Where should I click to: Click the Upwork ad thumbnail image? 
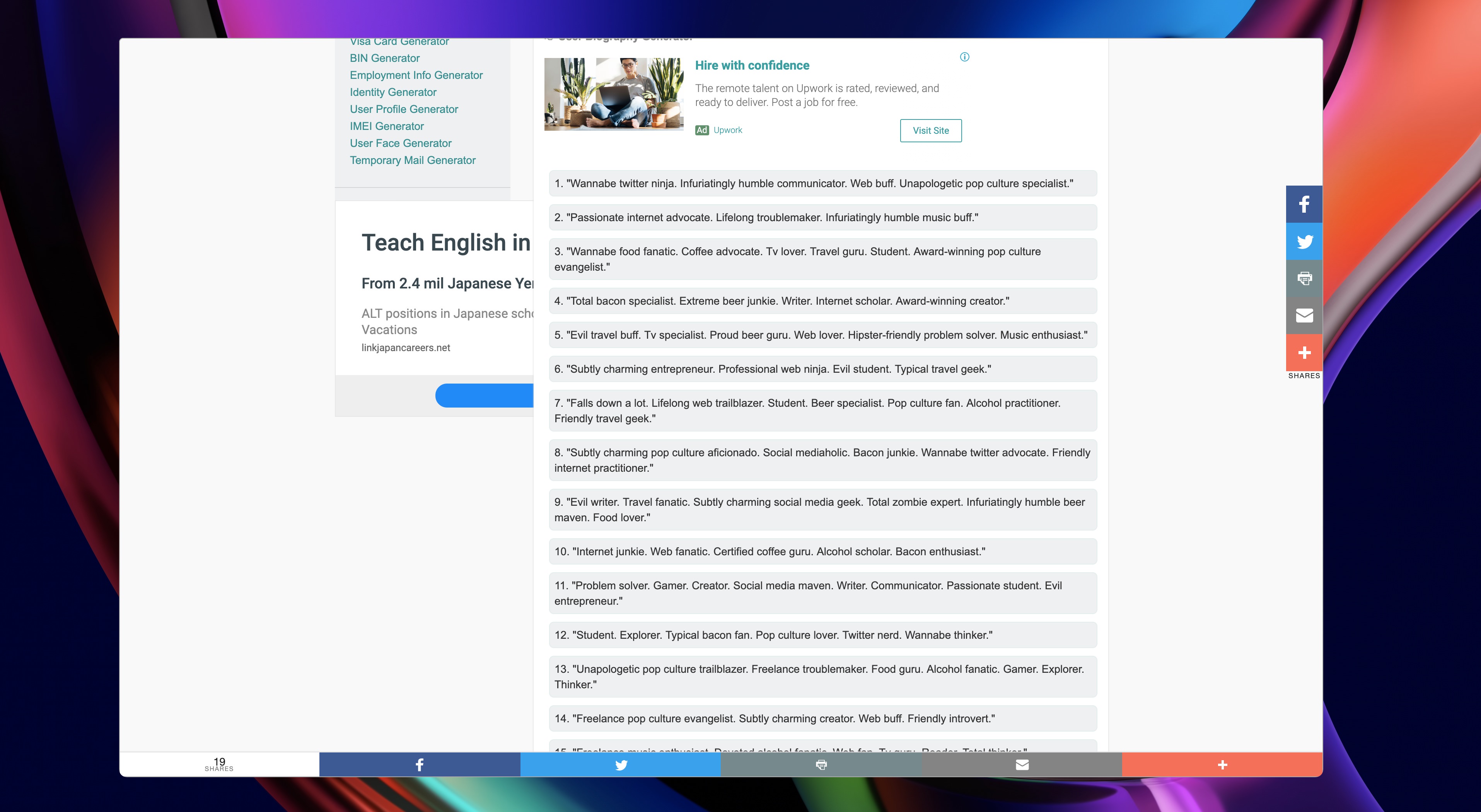click(613, 94)
